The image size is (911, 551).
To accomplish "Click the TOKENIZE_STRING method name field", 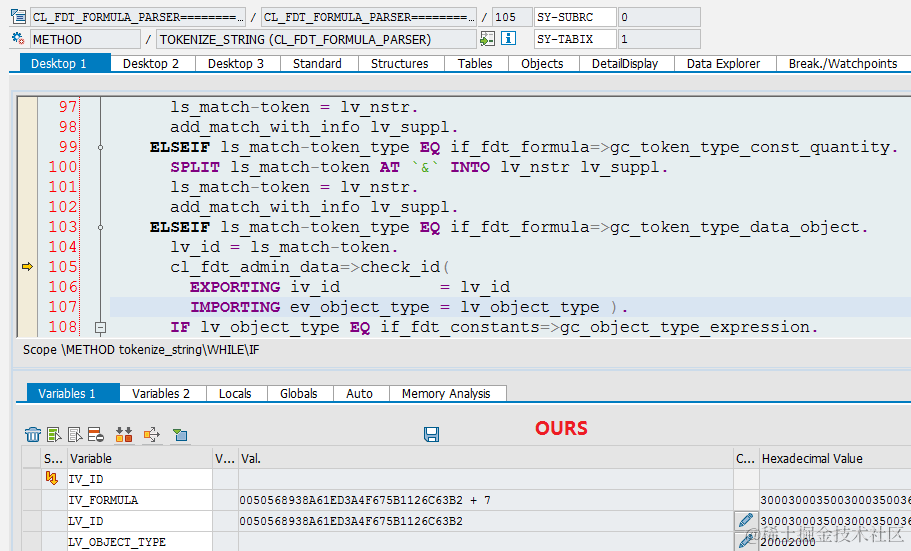I will click(317, 39).
